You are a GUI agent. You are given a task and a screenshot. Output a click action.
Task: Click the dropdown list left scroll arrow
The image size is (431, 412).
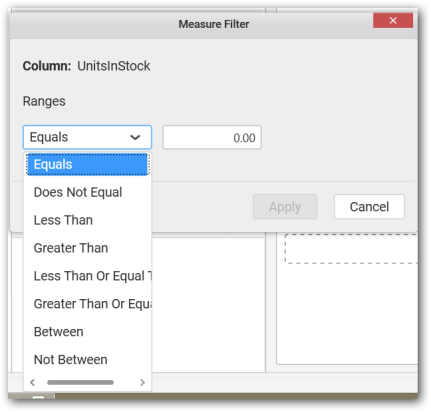point(32,382)
